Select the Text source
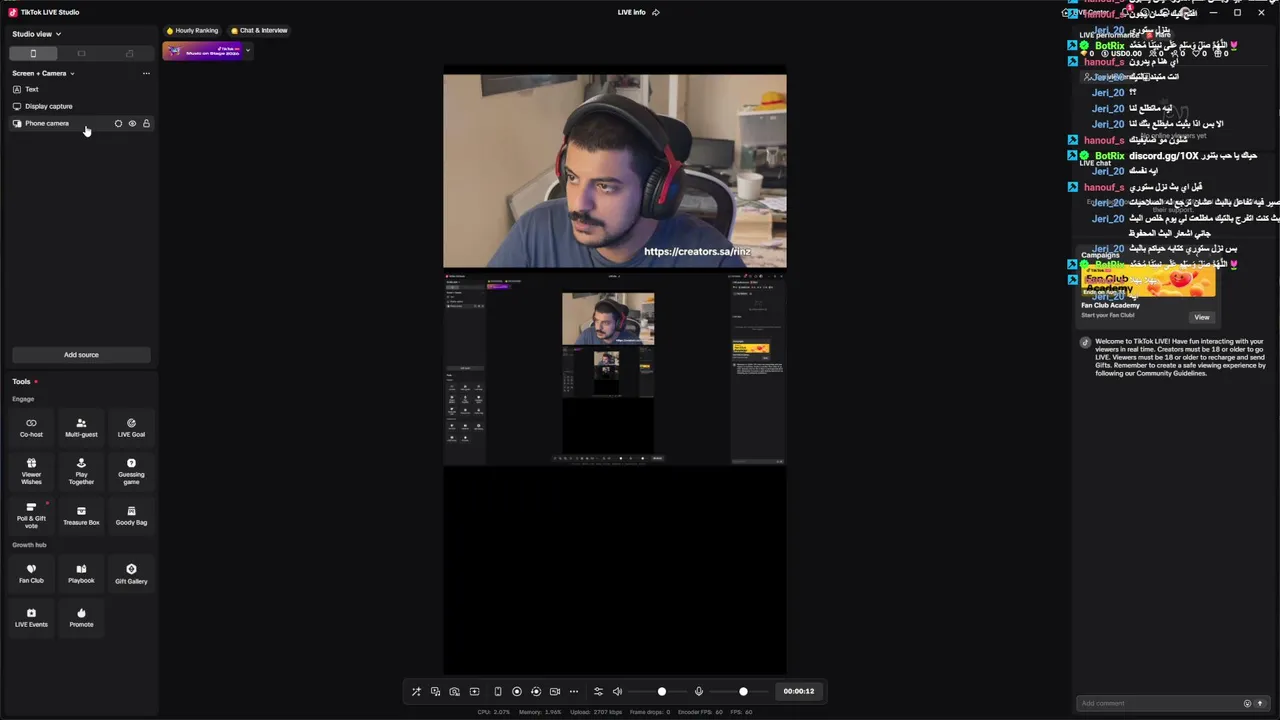This screenshot has width=1280, height=720. point(81,89)
